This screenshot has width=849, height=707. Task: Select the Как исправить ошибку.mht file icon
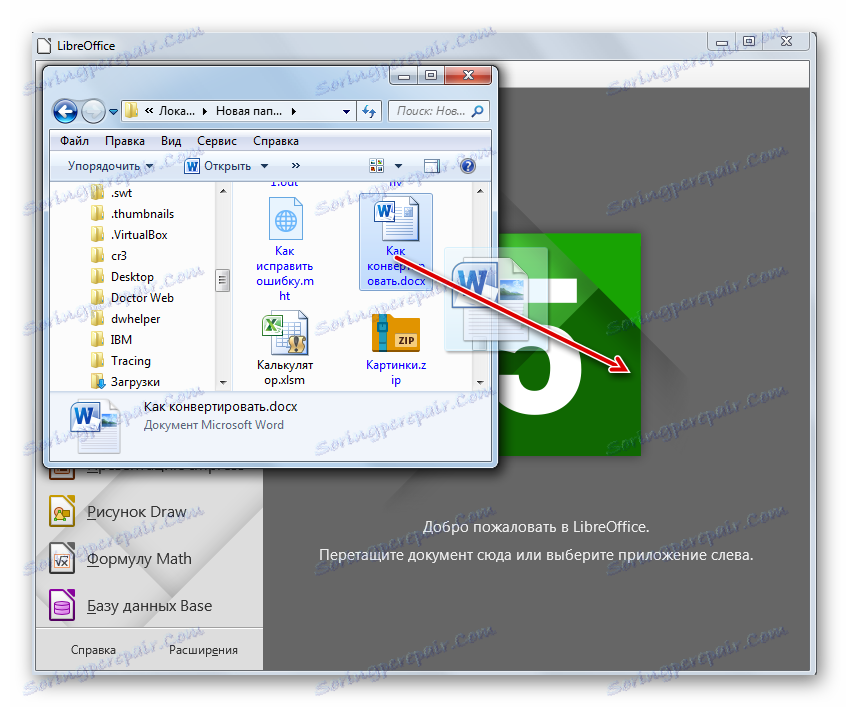[x=285, y=218]
